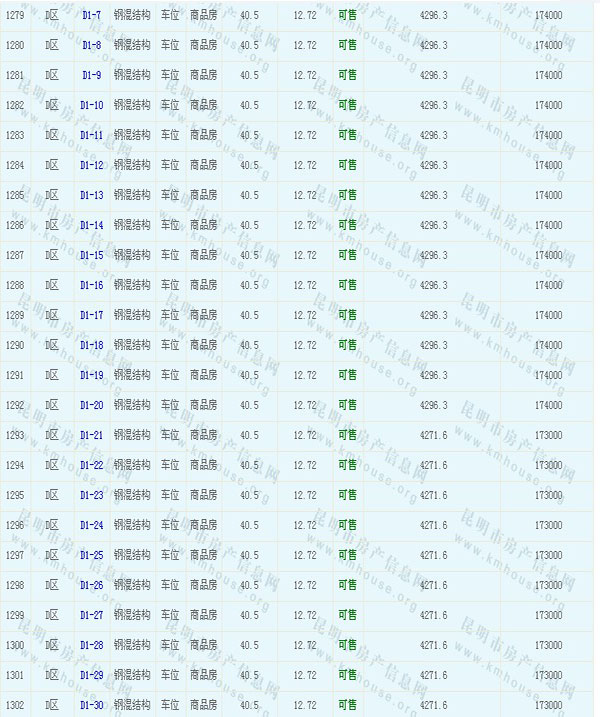The width and height of the screenshot is (600, 717).
Task: Select the 4271.6 unit price in row 1296
Action: click(x=433, y=525)
